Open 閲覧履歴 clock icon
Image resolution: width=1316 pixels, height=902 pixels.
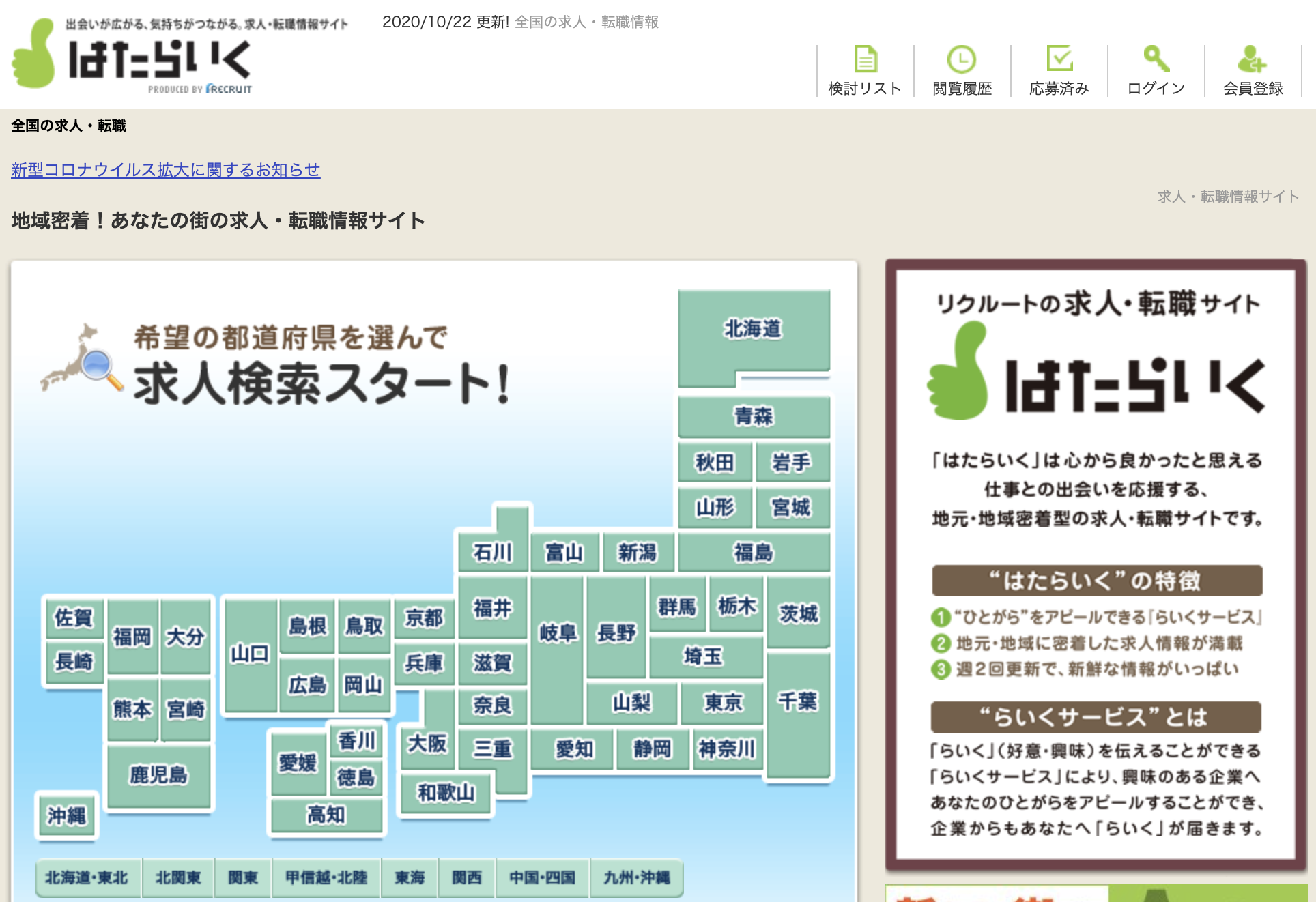[x=961, y=59]
